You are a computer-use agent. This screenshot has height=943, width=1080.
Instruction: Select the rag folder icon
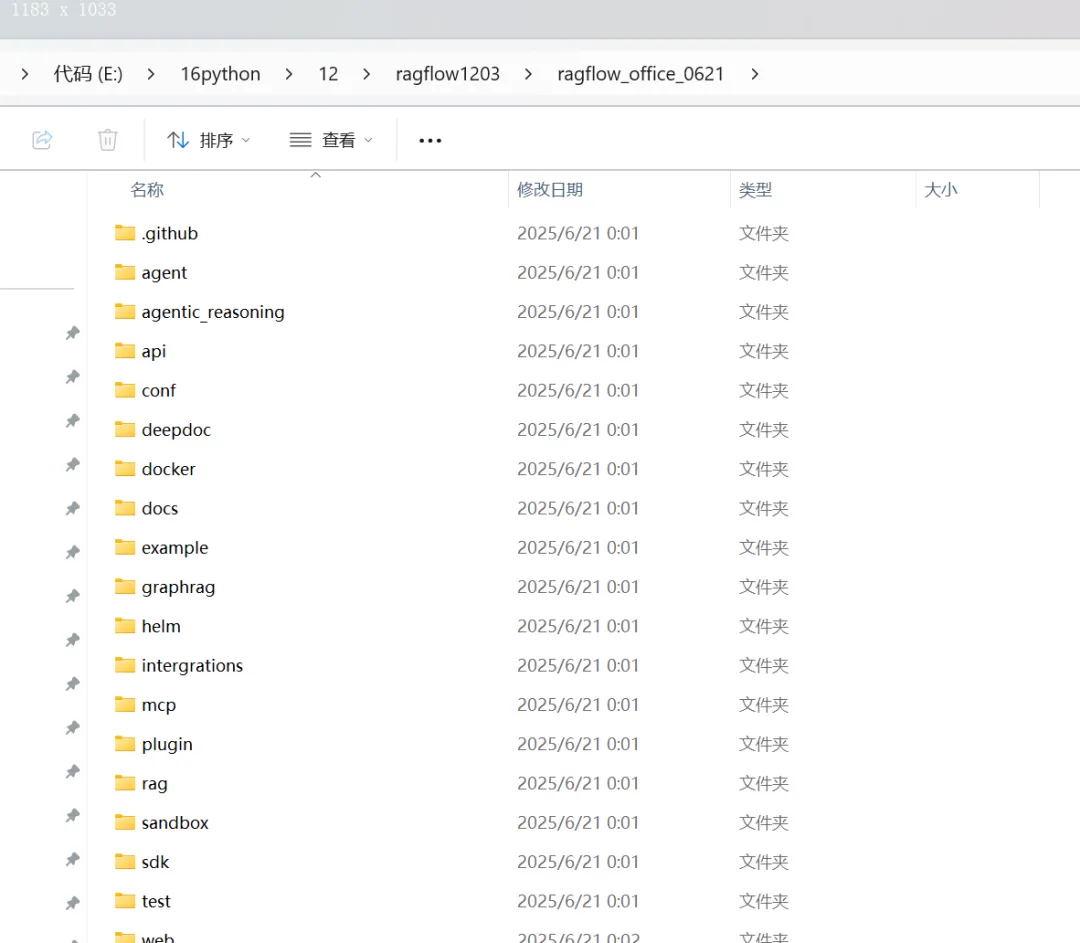click(125, 783)
